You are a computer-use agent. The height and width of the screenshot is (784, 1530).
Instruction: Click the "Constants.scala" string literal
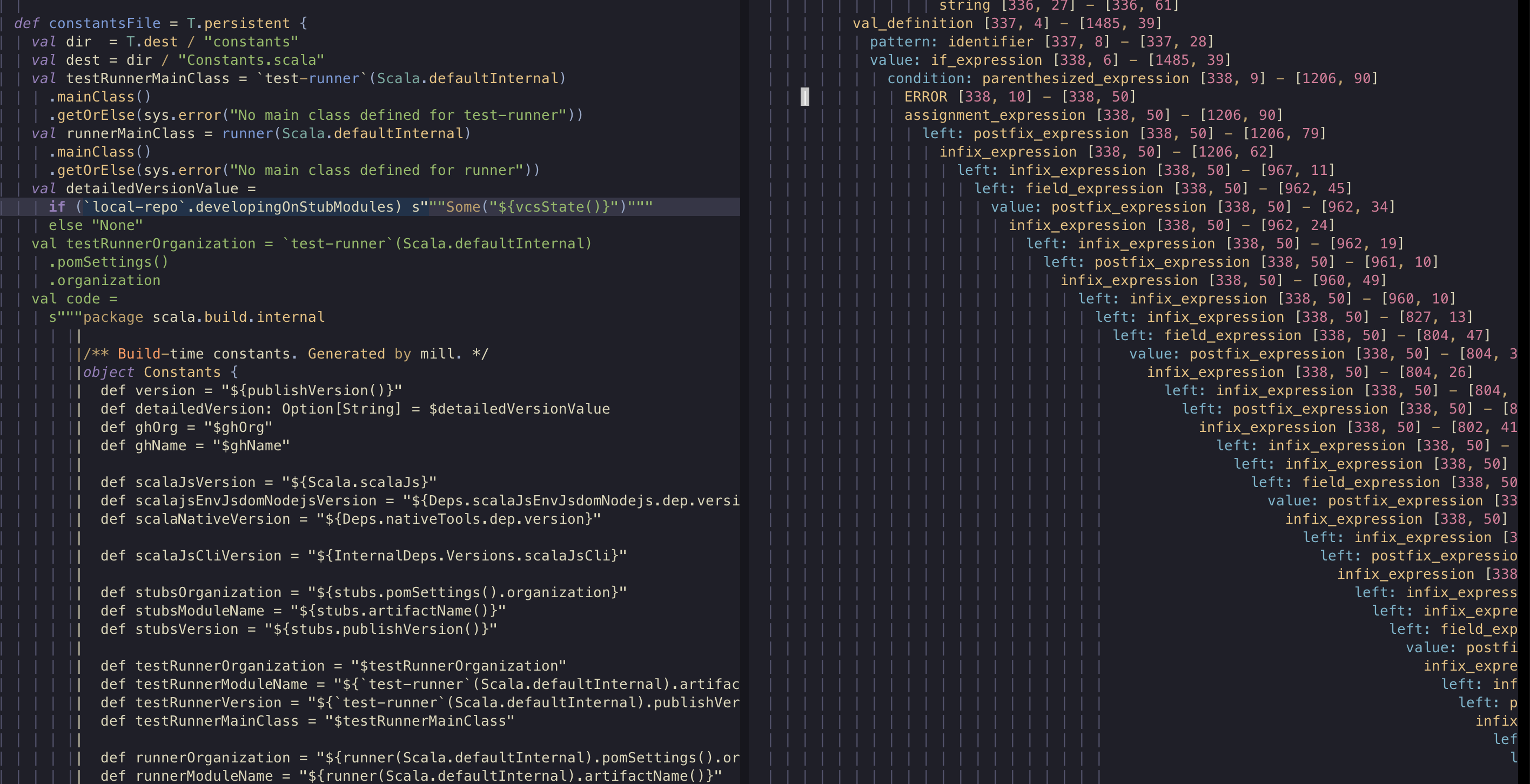(251, 60)
